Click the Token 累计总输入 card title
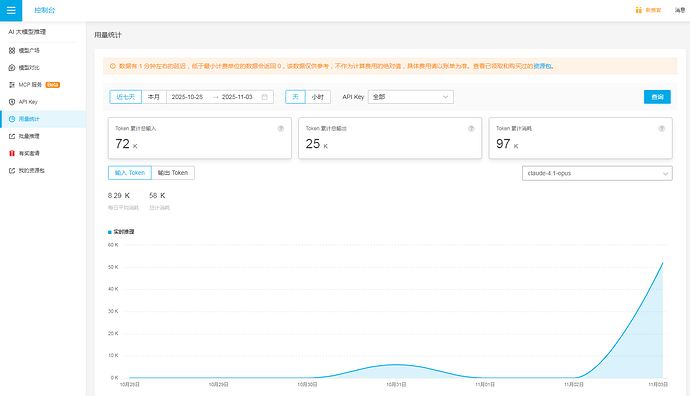Image resolution: width=690 pixels, height=396 pixels. pyautogui.click(x=136, y=129)
